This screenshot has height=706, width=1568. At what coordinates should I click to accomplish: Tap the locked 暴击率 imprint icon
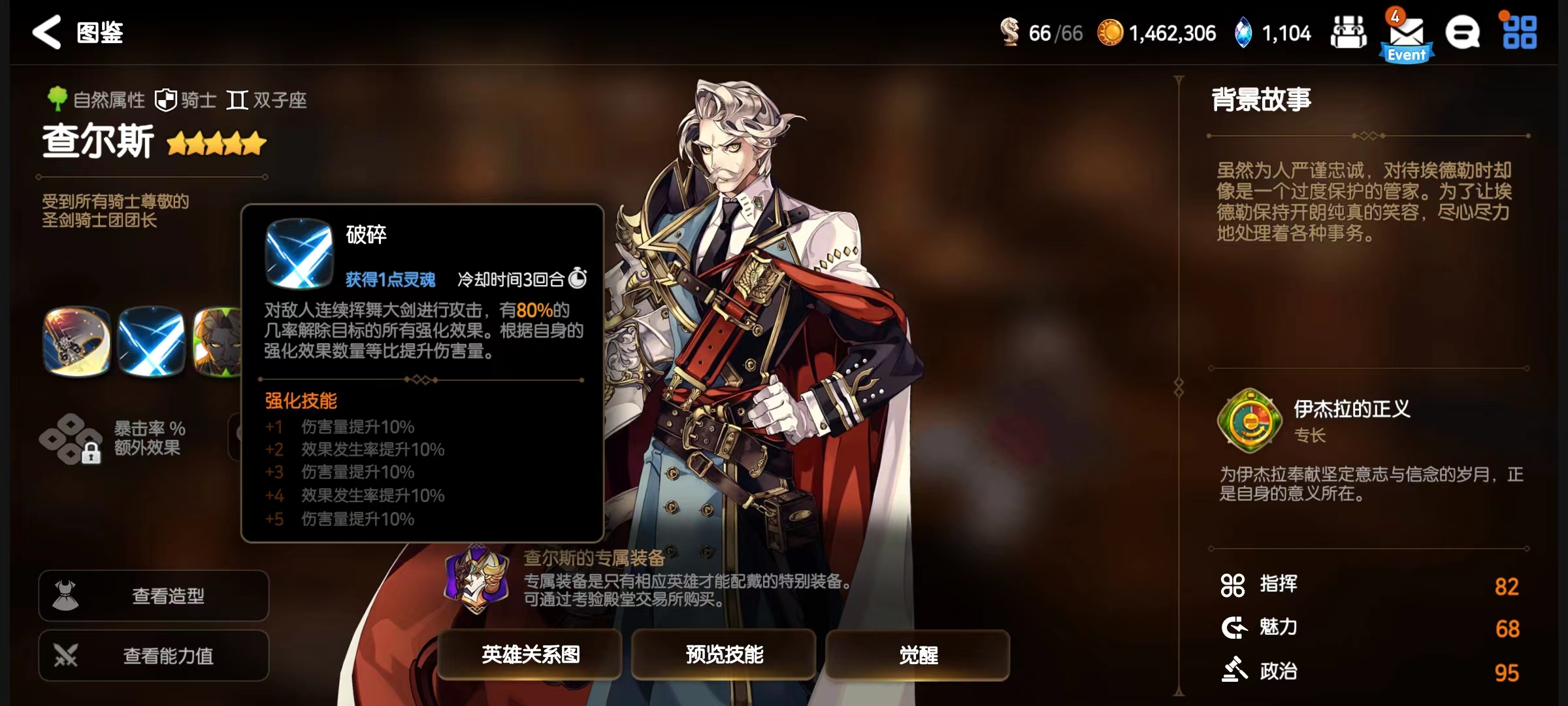click(71, 439)
